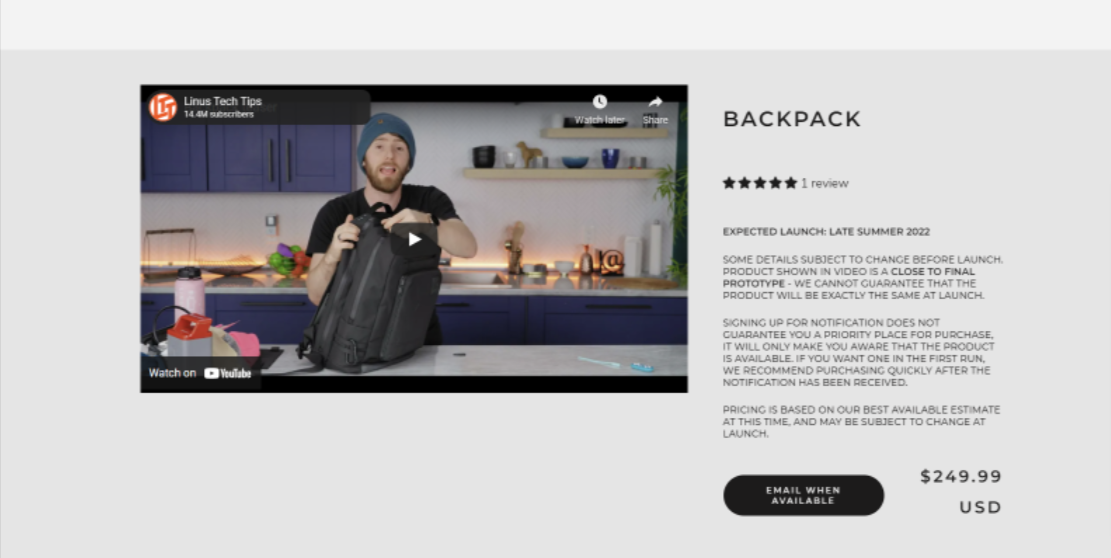Click the 14.4M subscribers text
Viewport: 1111px width, 558px height.
218,114
